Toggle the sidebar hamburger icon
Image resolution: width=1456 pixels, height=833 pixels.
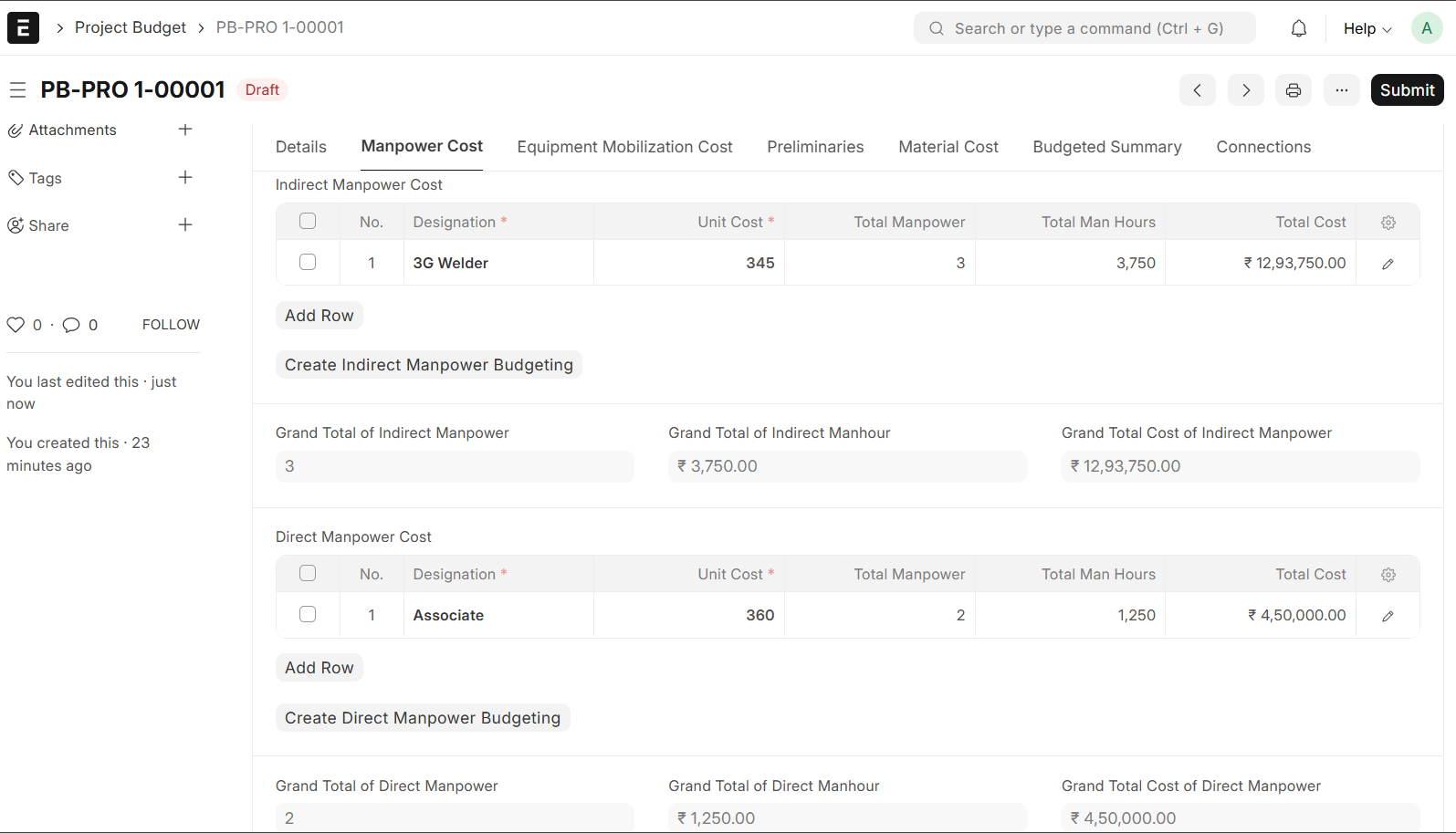[x=17, y=90]
